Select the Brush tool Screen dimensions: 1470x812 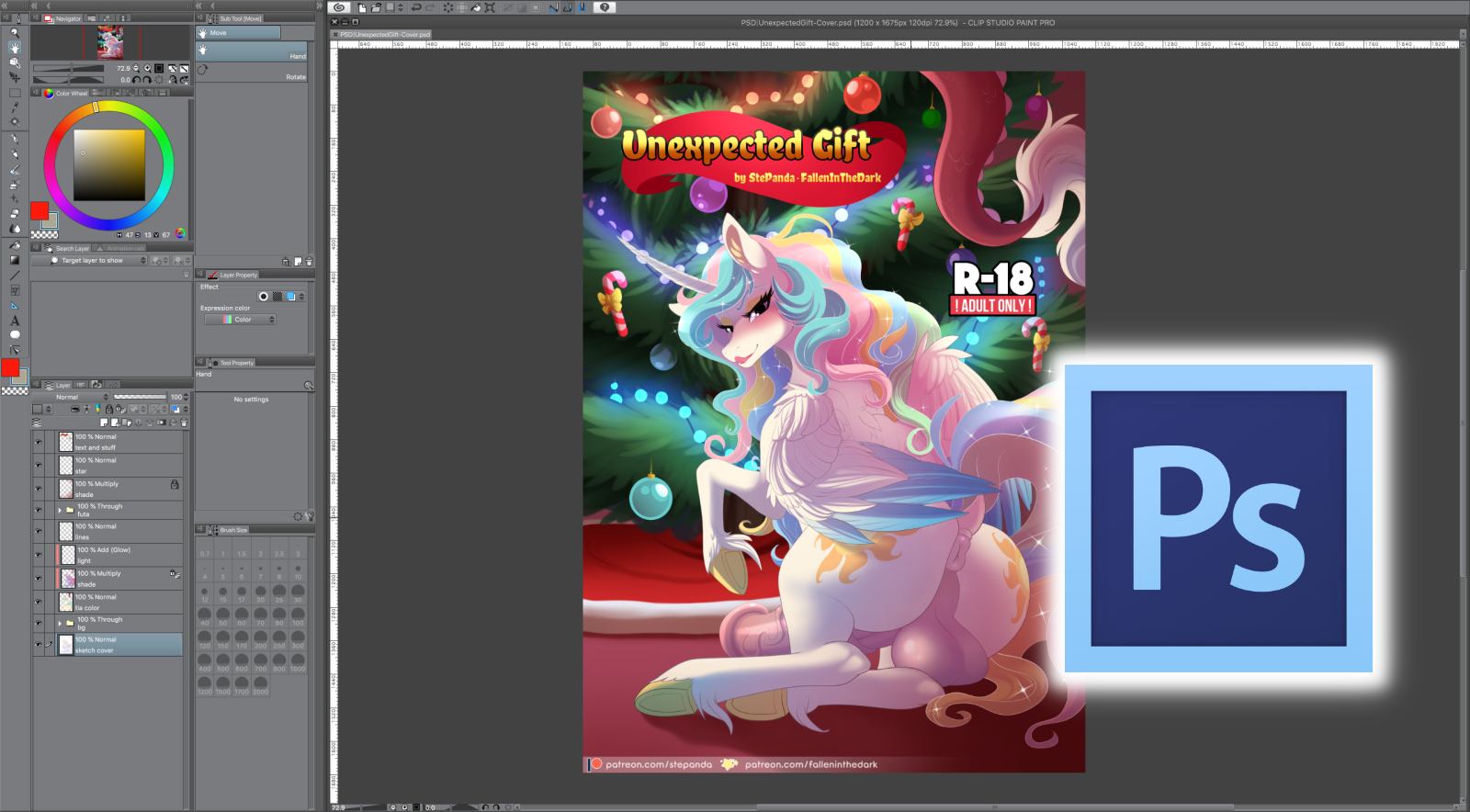(15, 170)
